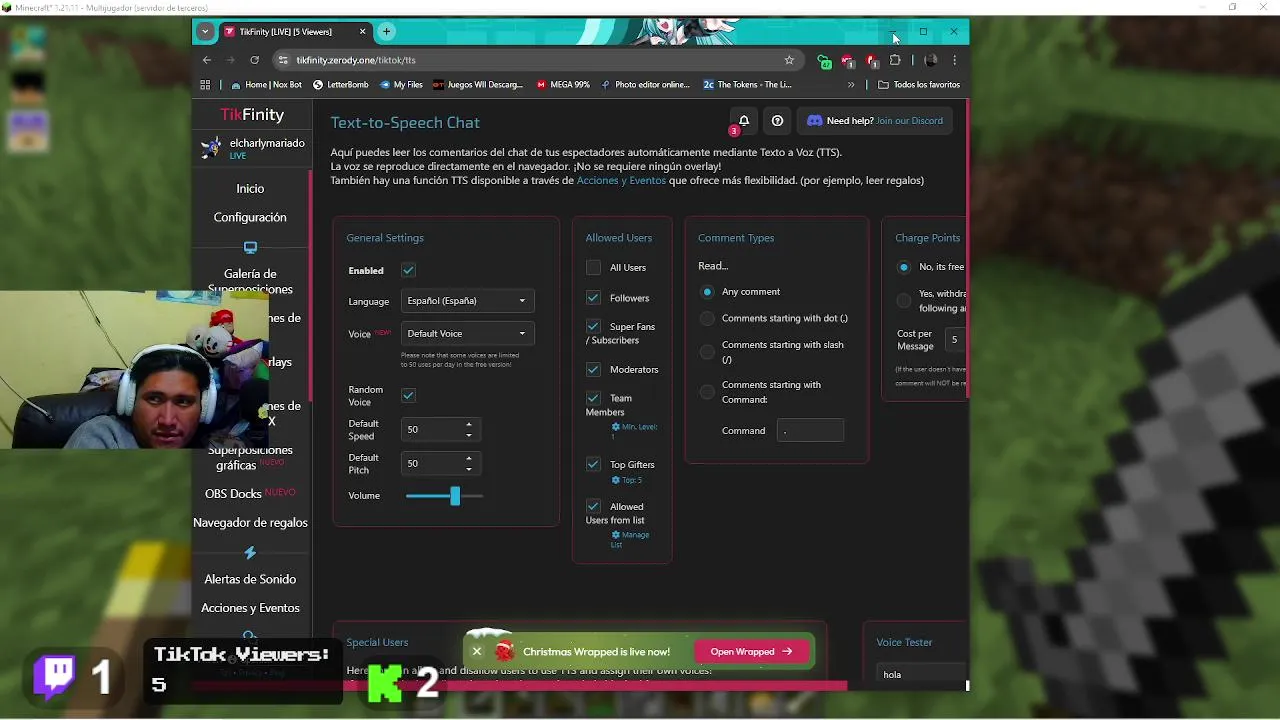The width and height of the screenshot is (1280, 720).
Task: Adjust the Volume slider handle
Action: point(455,496)
